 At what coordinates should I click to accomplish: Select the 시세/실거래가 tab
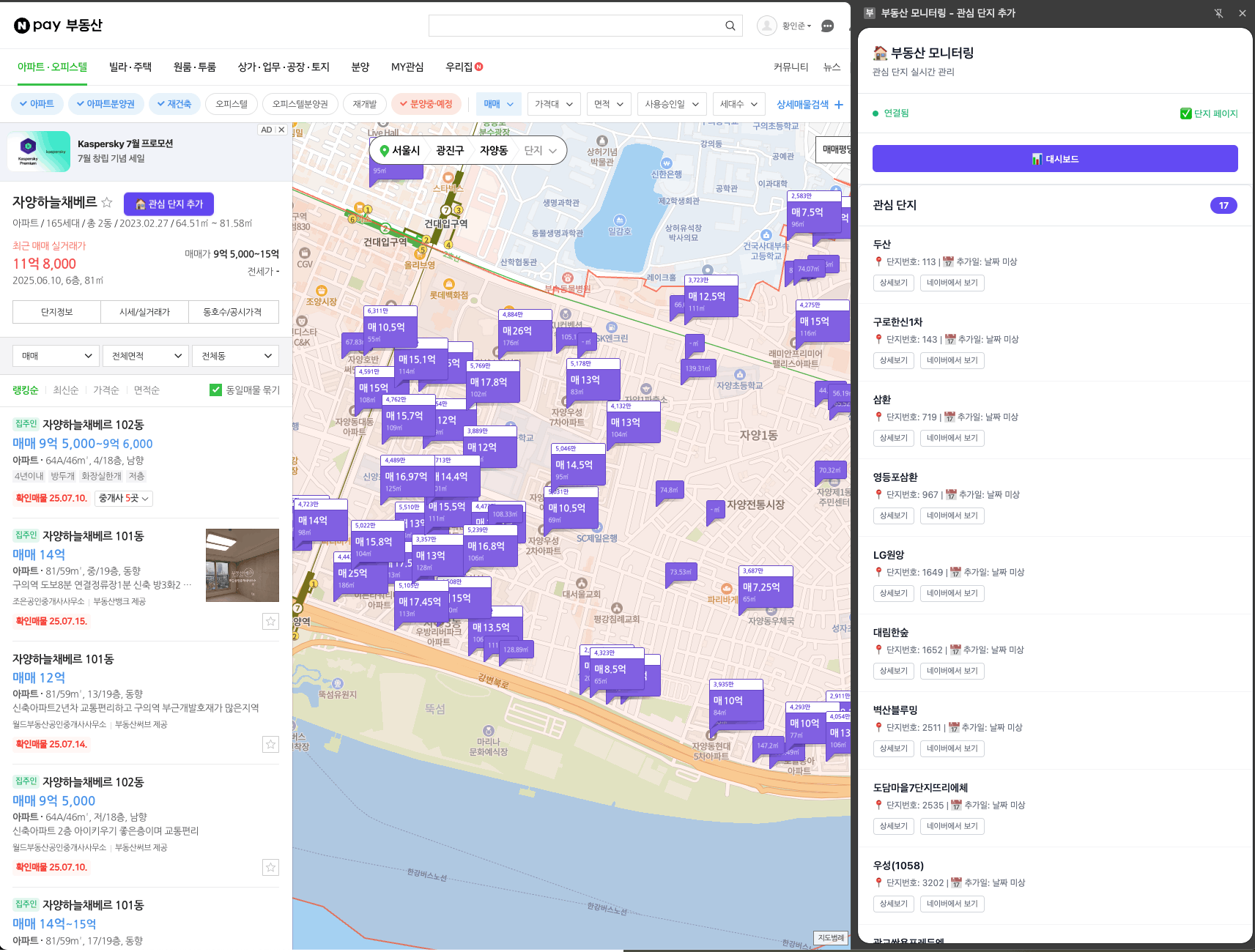pos(144,312)
